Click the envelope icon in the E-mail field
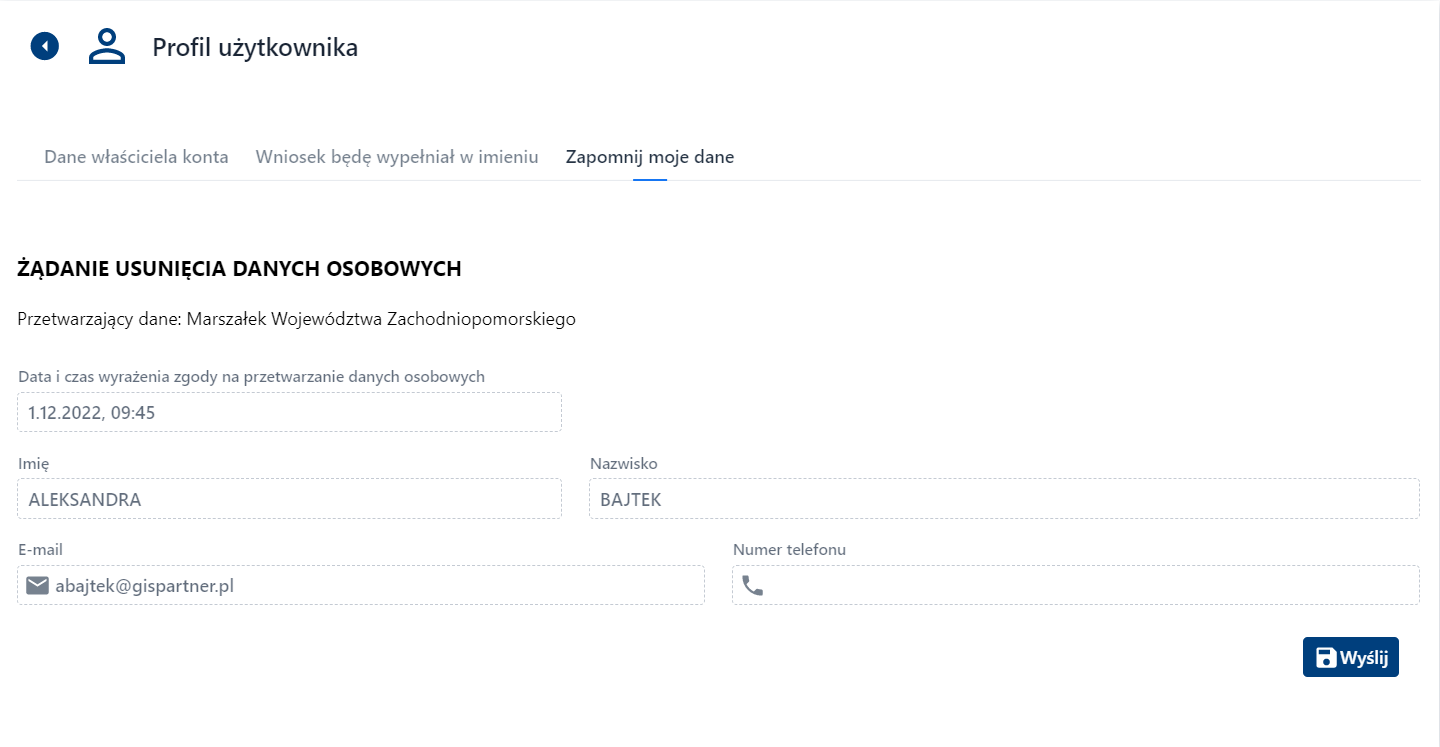 pos(37,585)
